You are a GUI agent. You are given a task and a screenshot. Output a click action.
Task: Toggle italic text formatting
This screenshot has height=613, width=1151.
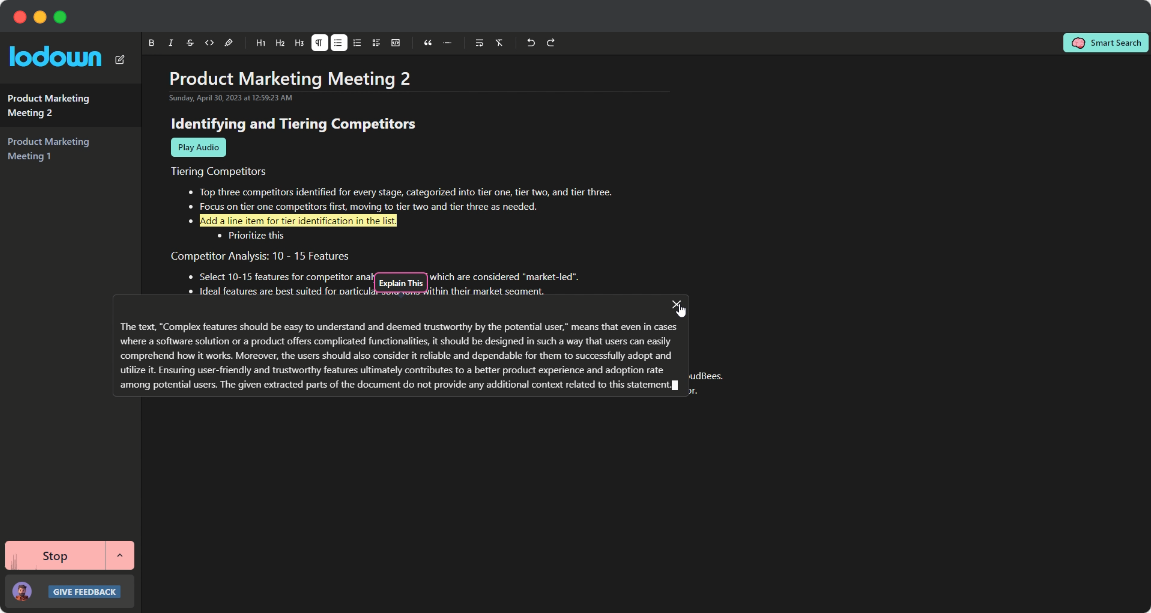(171, 43)
